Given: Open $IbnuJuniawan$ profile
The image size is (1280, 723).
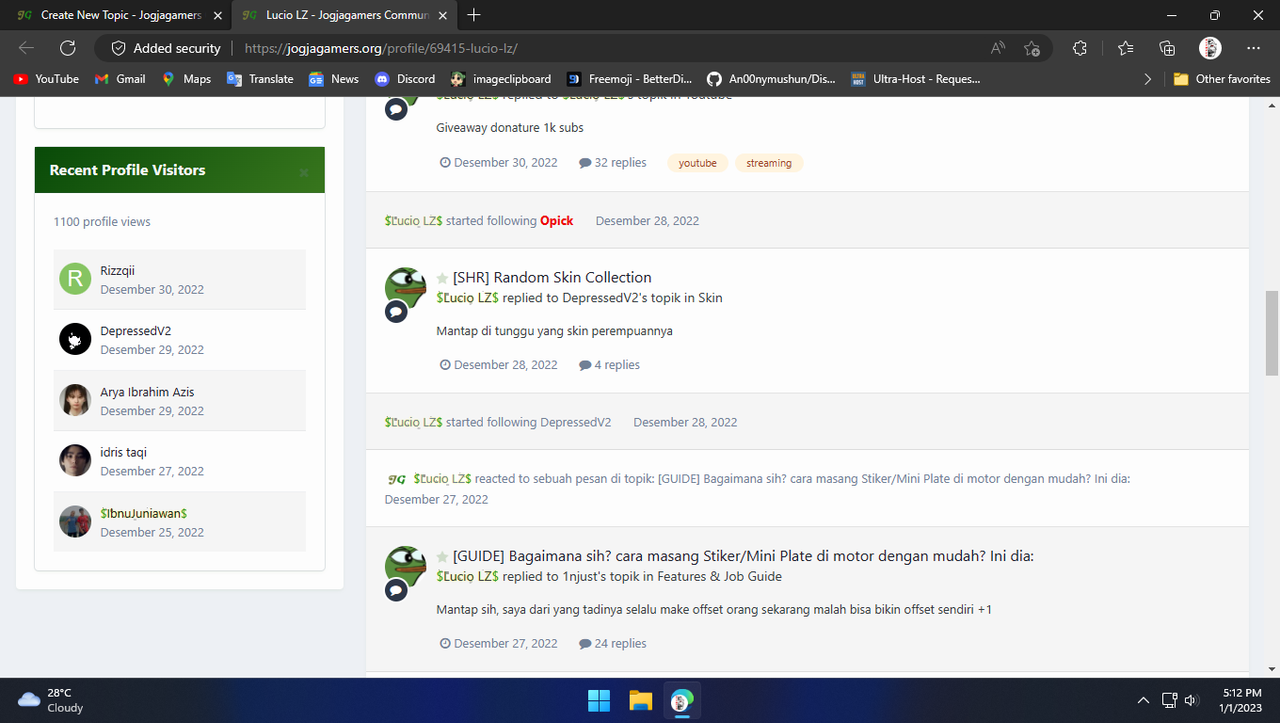Looking at the screenshot, I should [x=144, y=513].
